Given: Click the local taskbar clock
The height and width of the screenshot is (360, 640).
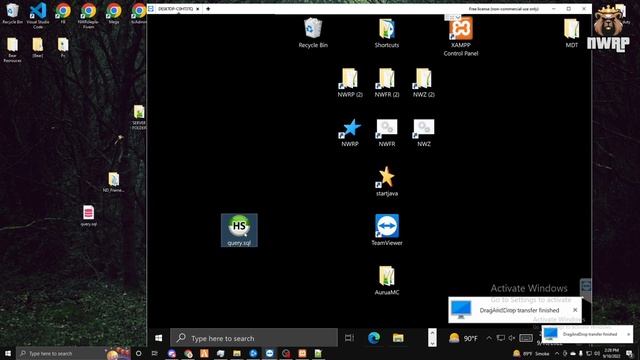Looking at the screenshot, I should pos(611,353).
